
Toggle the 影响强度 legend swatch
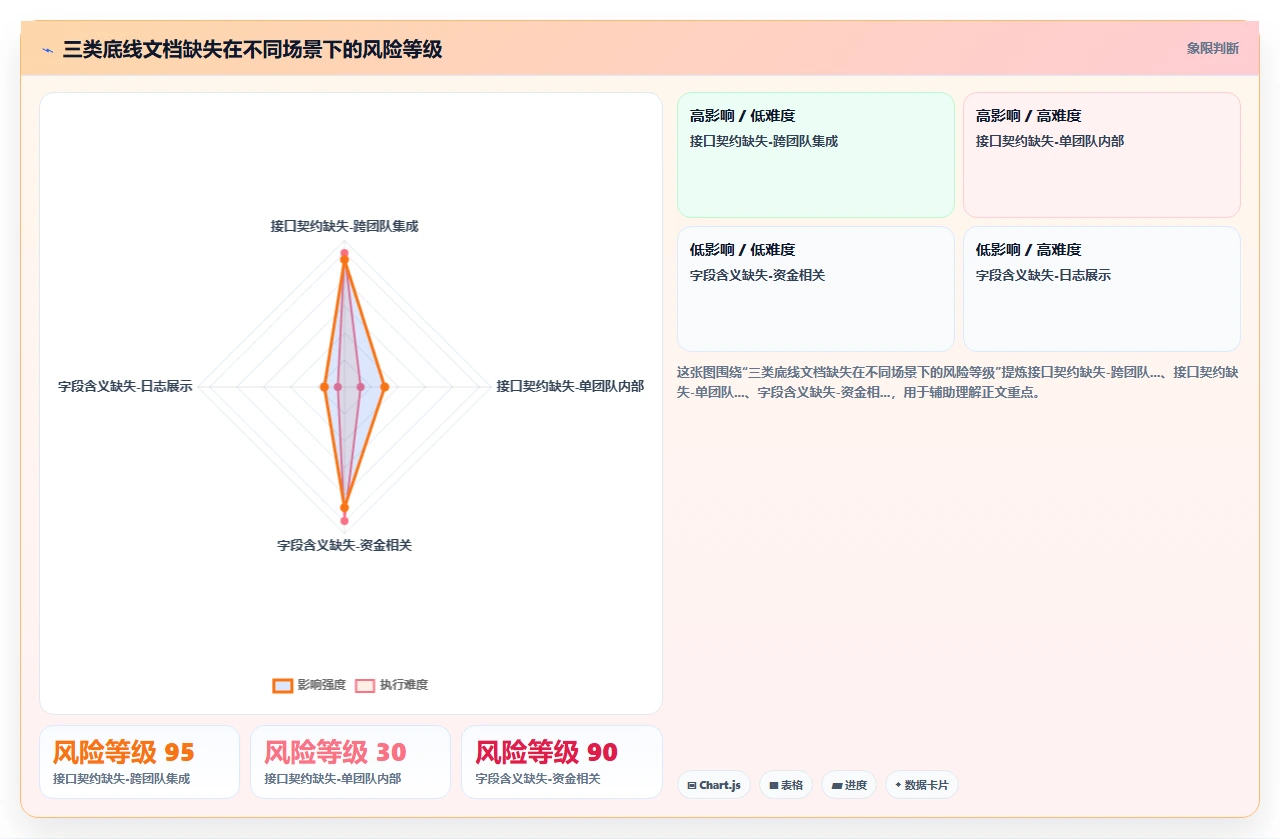[x=283, y=685]
